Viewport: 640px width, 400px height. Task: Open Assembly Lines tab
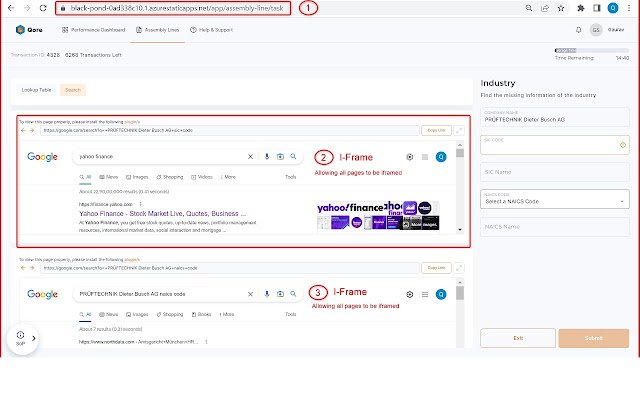pos(158,30)
